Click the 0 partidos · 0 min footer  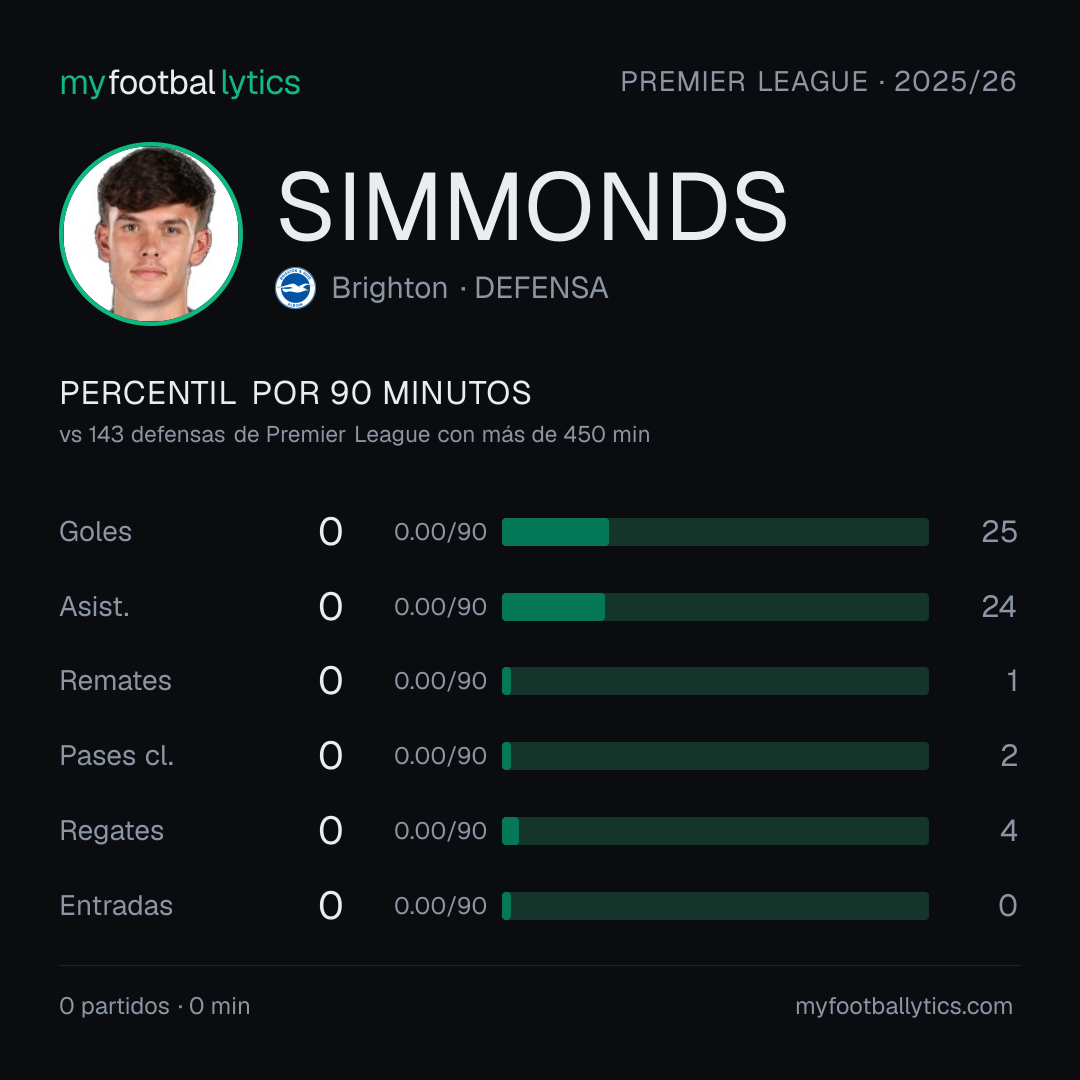pos(155,1006)
